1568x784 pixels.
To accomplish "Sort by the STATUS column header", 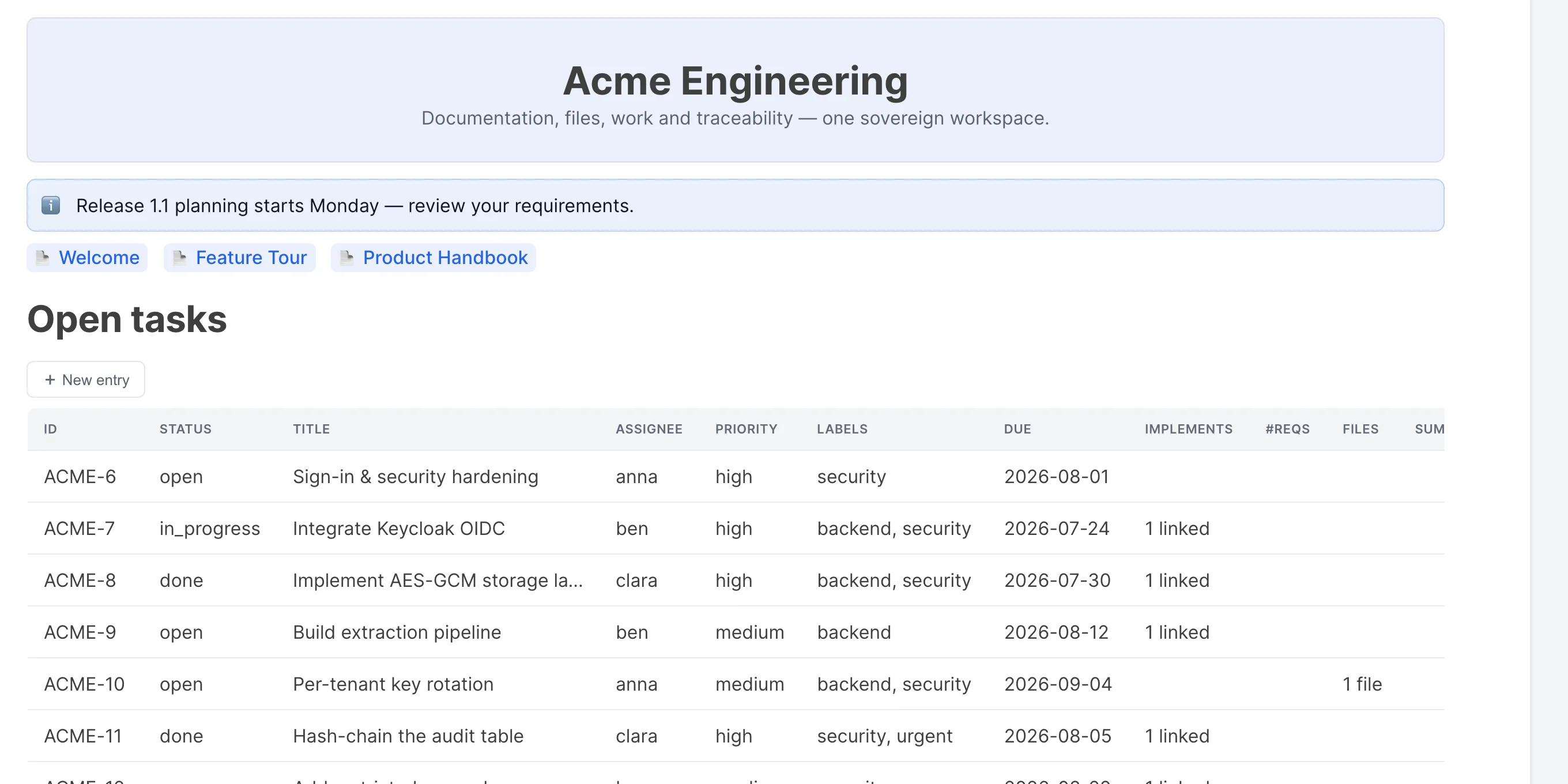I will tap(186, 429).
